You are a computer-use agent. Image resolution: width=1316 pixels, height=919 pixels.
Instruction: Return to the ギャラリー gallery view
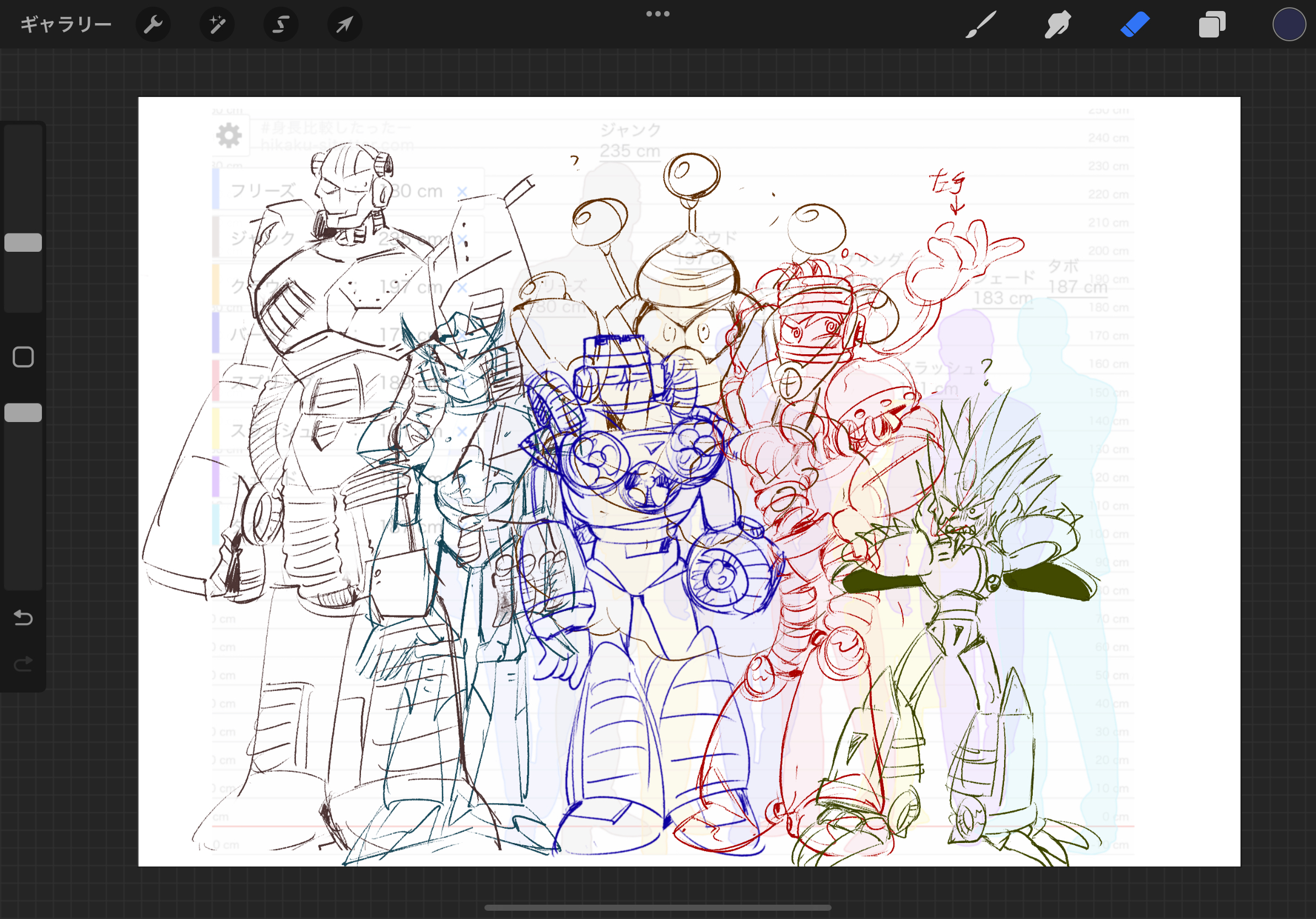[x=66, y=25]
